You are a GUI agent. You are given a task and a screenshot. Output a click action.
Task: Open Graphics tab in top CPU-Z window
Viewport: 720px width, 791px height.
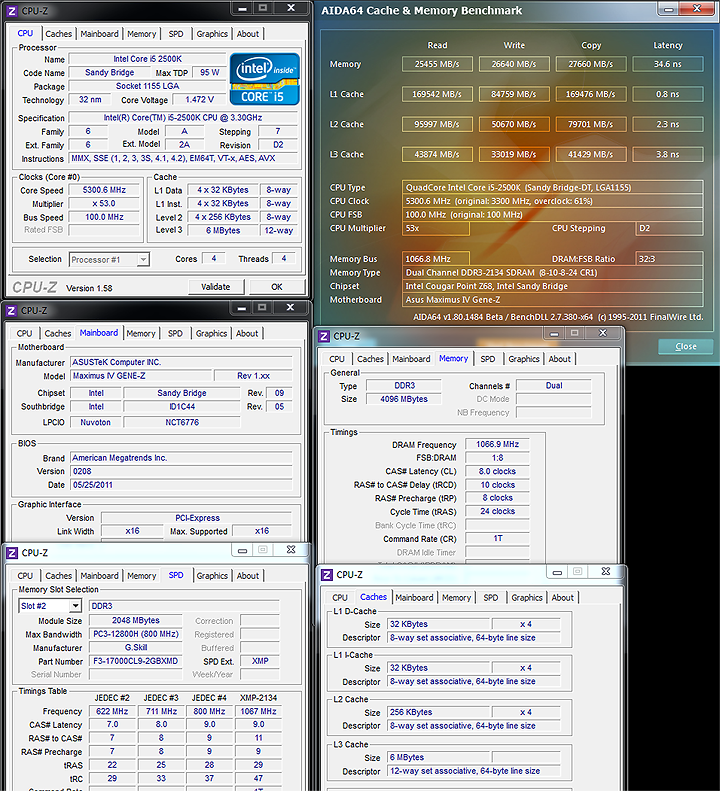[212, 34]
